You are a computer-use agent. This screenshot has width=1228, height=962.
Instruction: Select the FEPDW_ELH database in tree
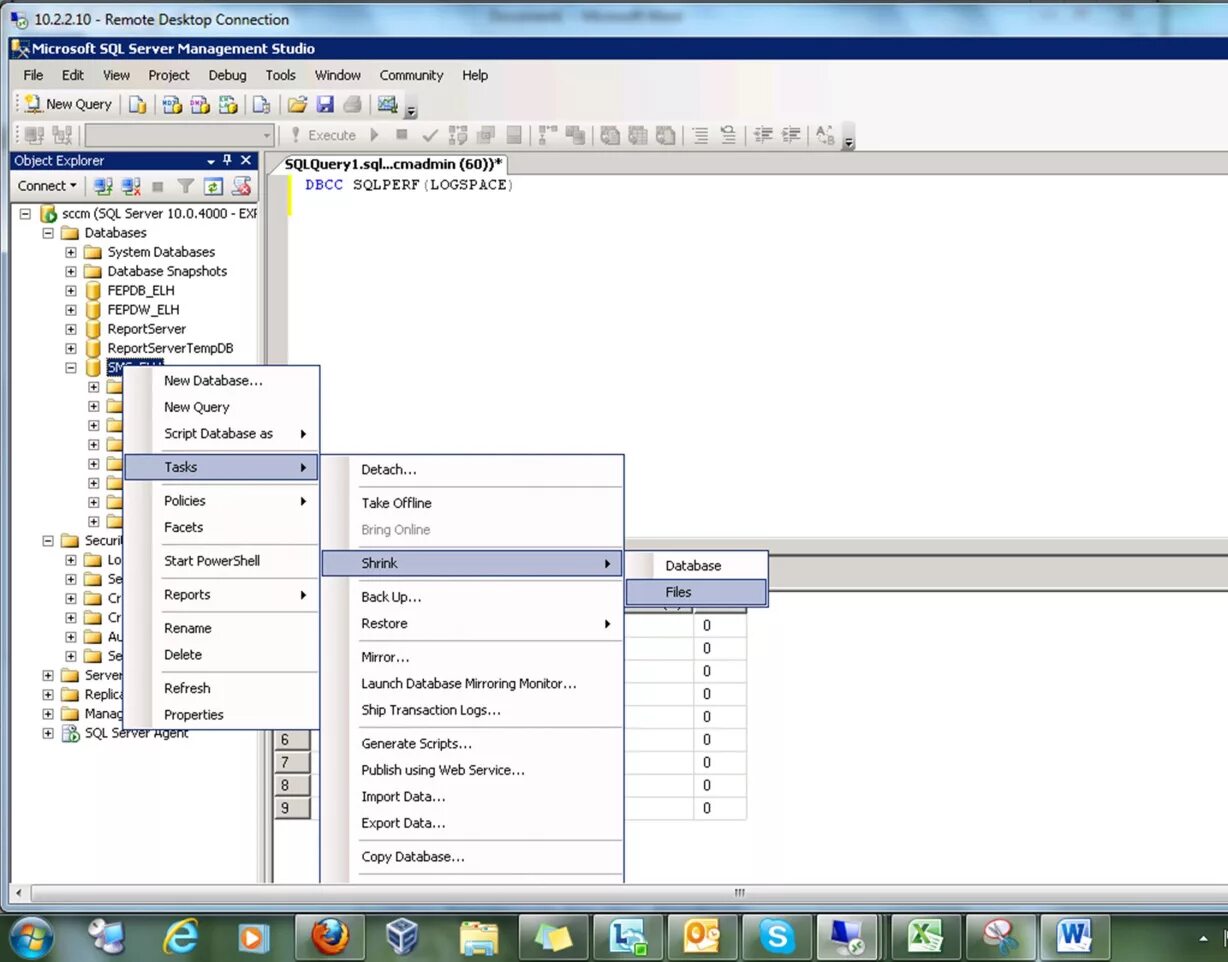point(143,310)
